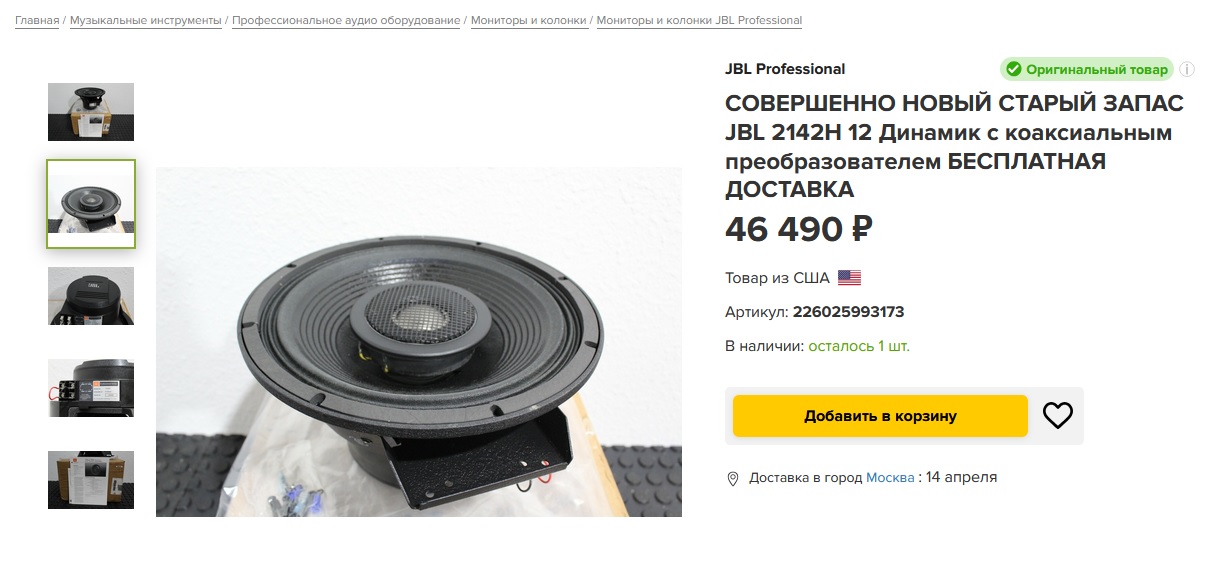Image resolution: width=1222 pixels, height=579 pixels.
Task: Navigate to Мониторы и колонки category
Action: coord(528,20)
